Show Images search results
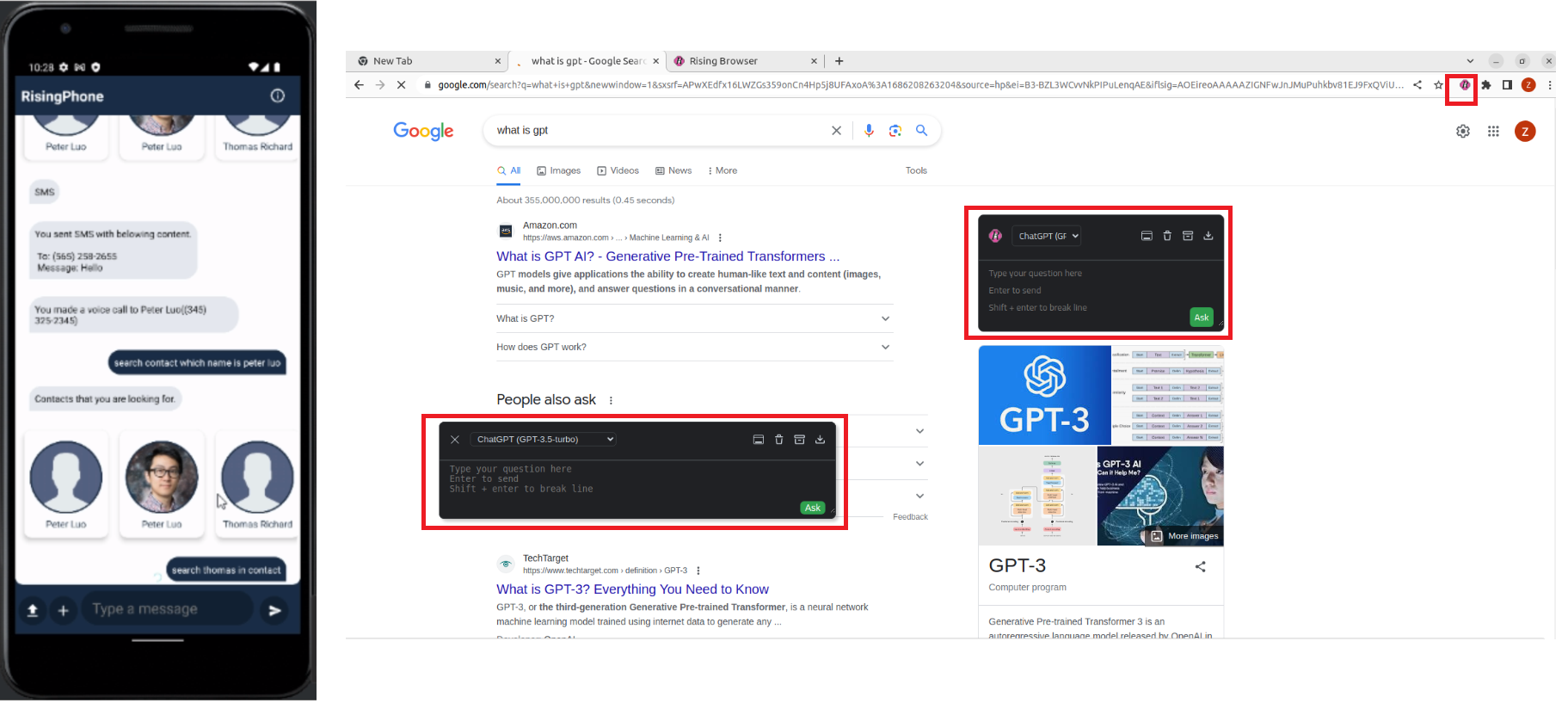The image size is (1568, 703). [x=559, y=170]
